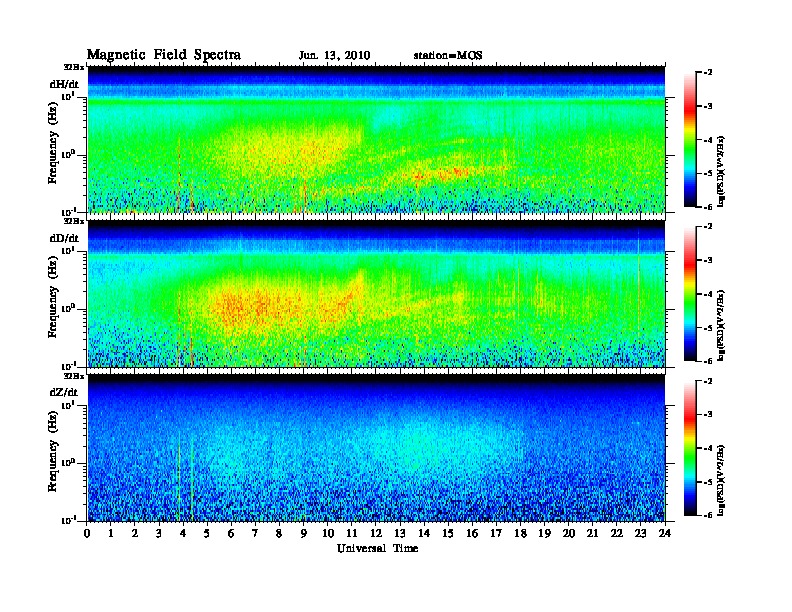Screen dimensions: 792x612
Task: Click the '5' hour tick label
Action: pyautogui.click(x=207, y=533)
